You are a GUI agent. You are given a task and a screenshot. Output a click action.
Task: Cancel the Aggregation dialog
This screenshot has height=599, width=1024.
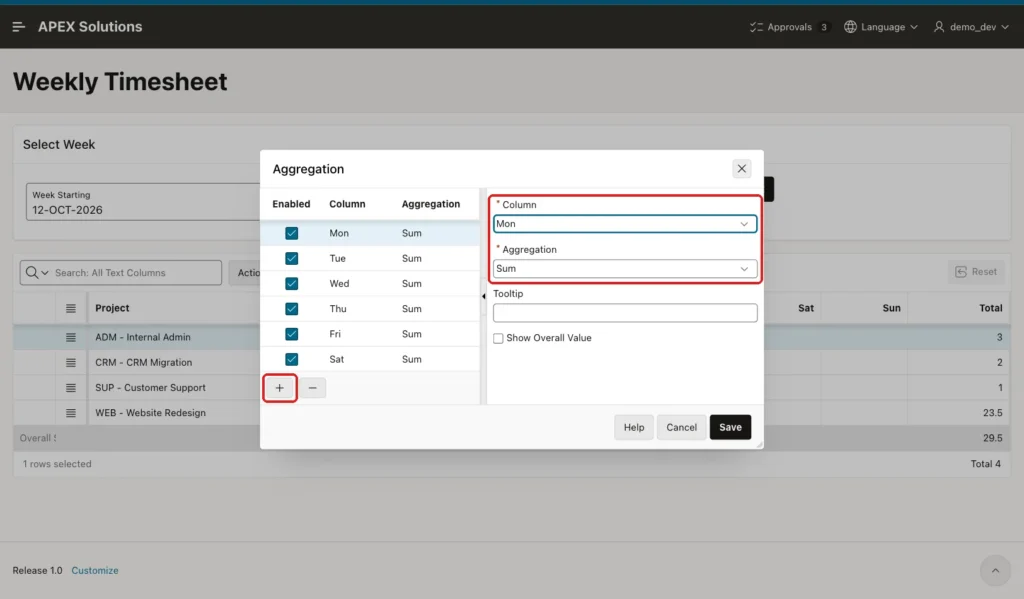(x=681, y=427)
